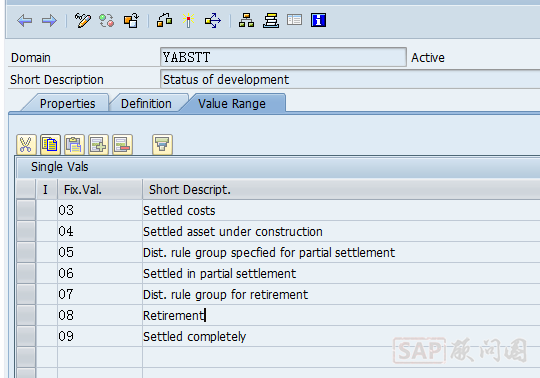Screen dimensions: 540x378
Task: Switch to the Definition tab
Action: [x=146, y=104]
